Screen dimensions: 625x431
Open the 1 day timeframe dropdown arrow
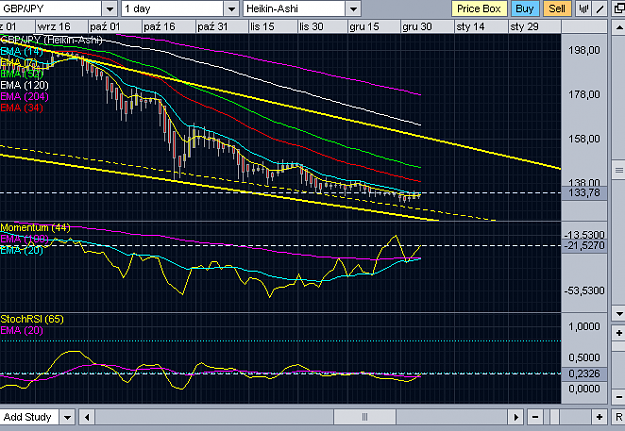[231, 9]
